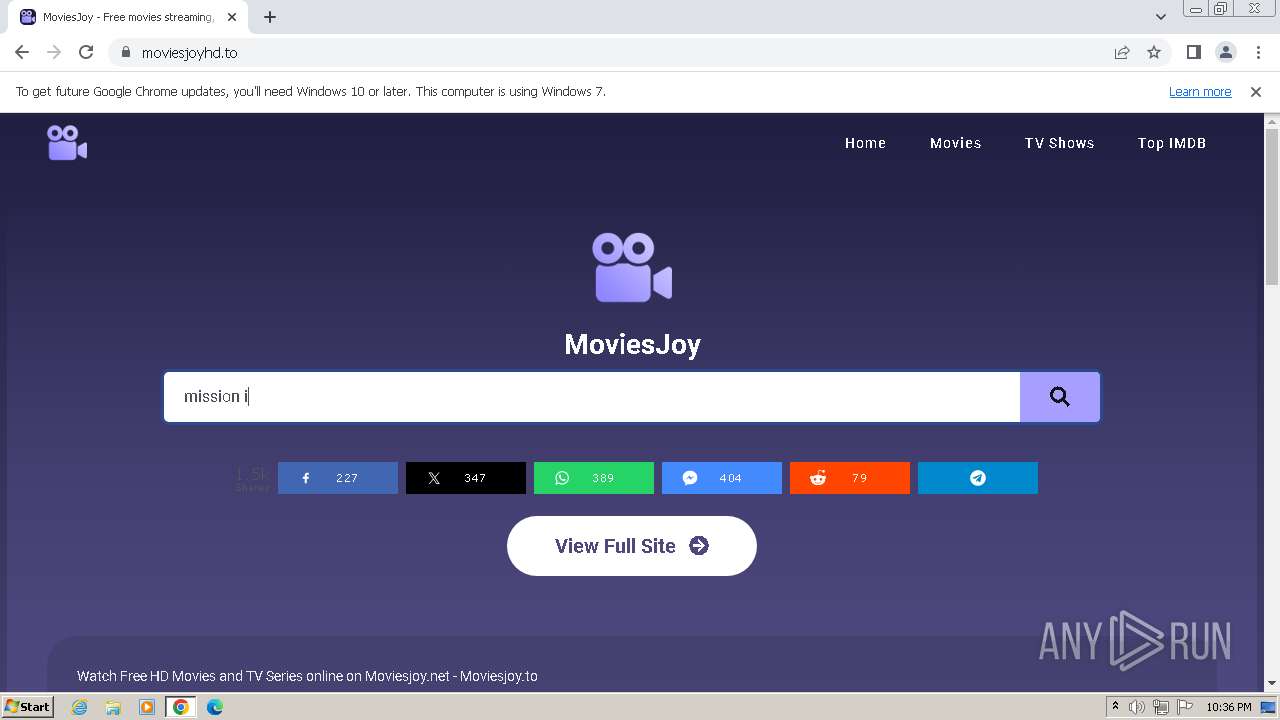
Task: Open the Chrome profile menu
Action: pos(1226,52)
